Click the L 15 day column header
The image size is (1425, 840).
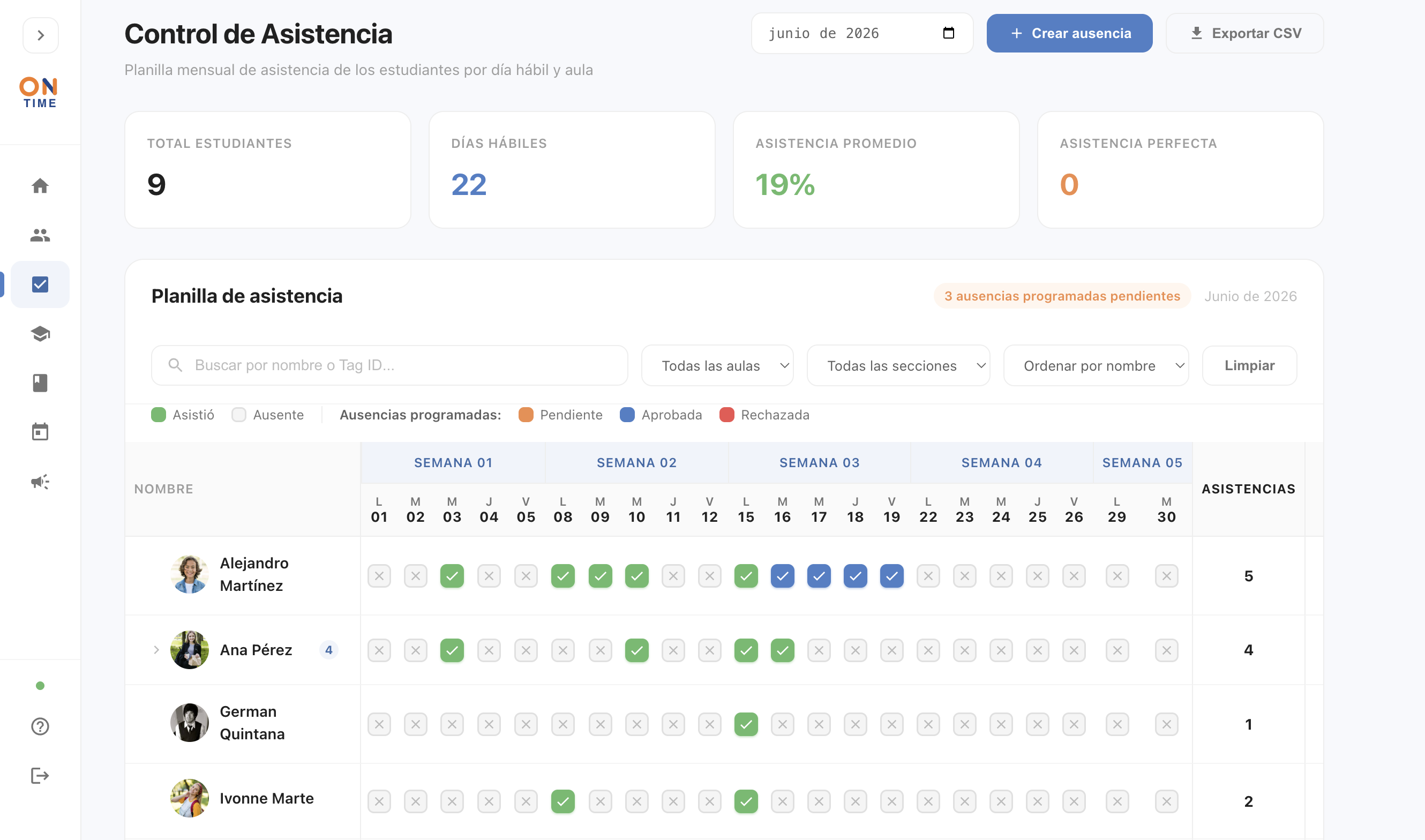click(746, 510)
